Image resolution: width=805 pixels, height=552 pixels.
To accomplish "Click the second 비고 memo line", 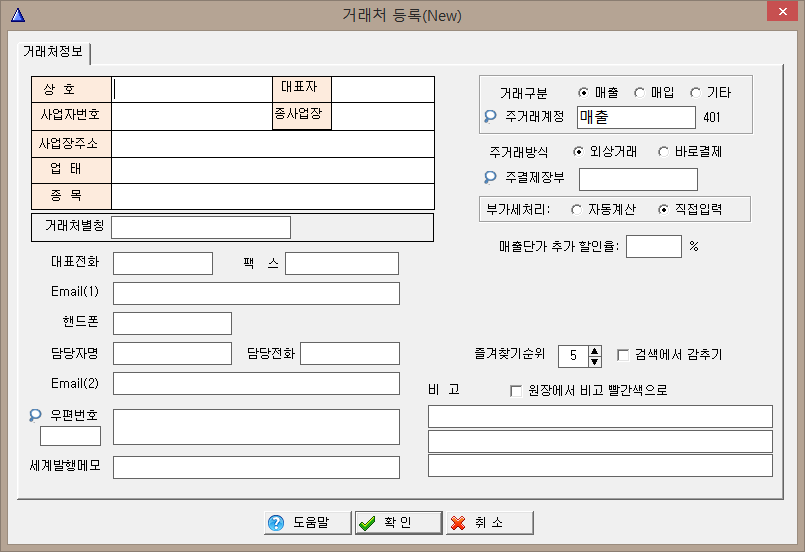I will 600,441.
